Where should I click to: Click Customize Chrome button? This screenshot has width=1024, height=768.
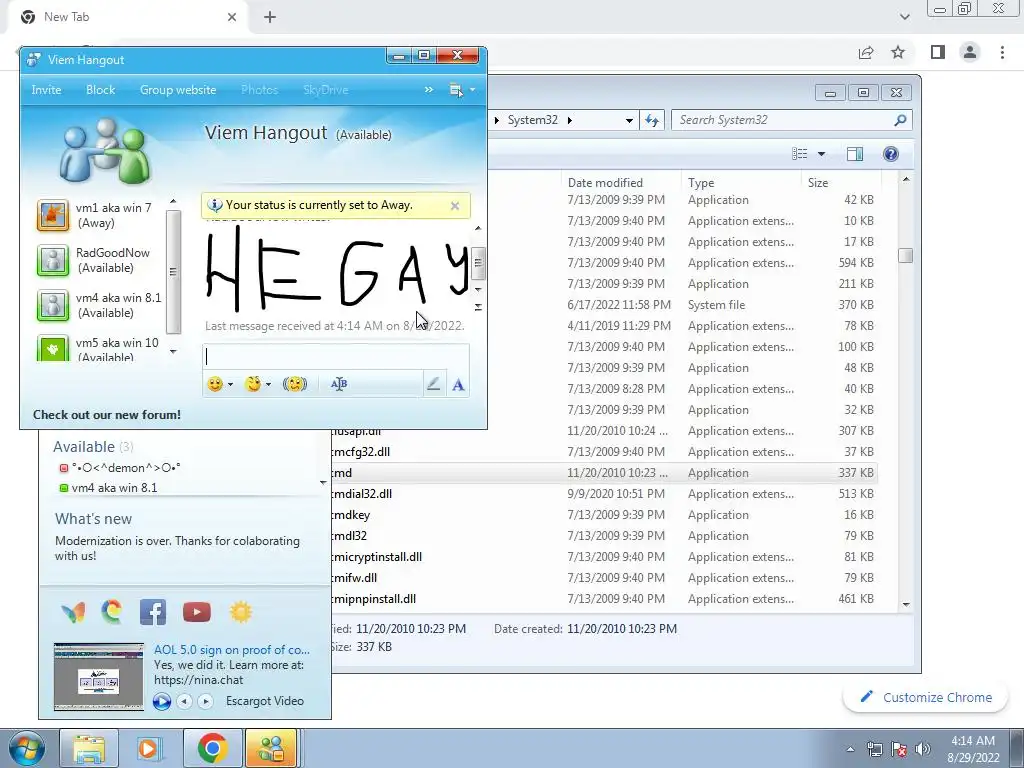[x=926, y=697]
